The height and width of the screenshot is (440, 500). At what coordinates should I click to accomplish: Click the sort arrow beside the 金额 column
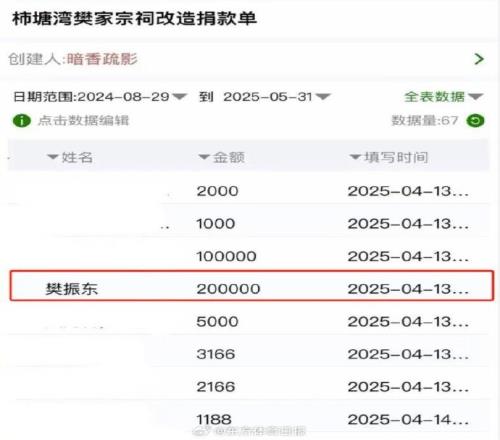(x=204, y=157)
